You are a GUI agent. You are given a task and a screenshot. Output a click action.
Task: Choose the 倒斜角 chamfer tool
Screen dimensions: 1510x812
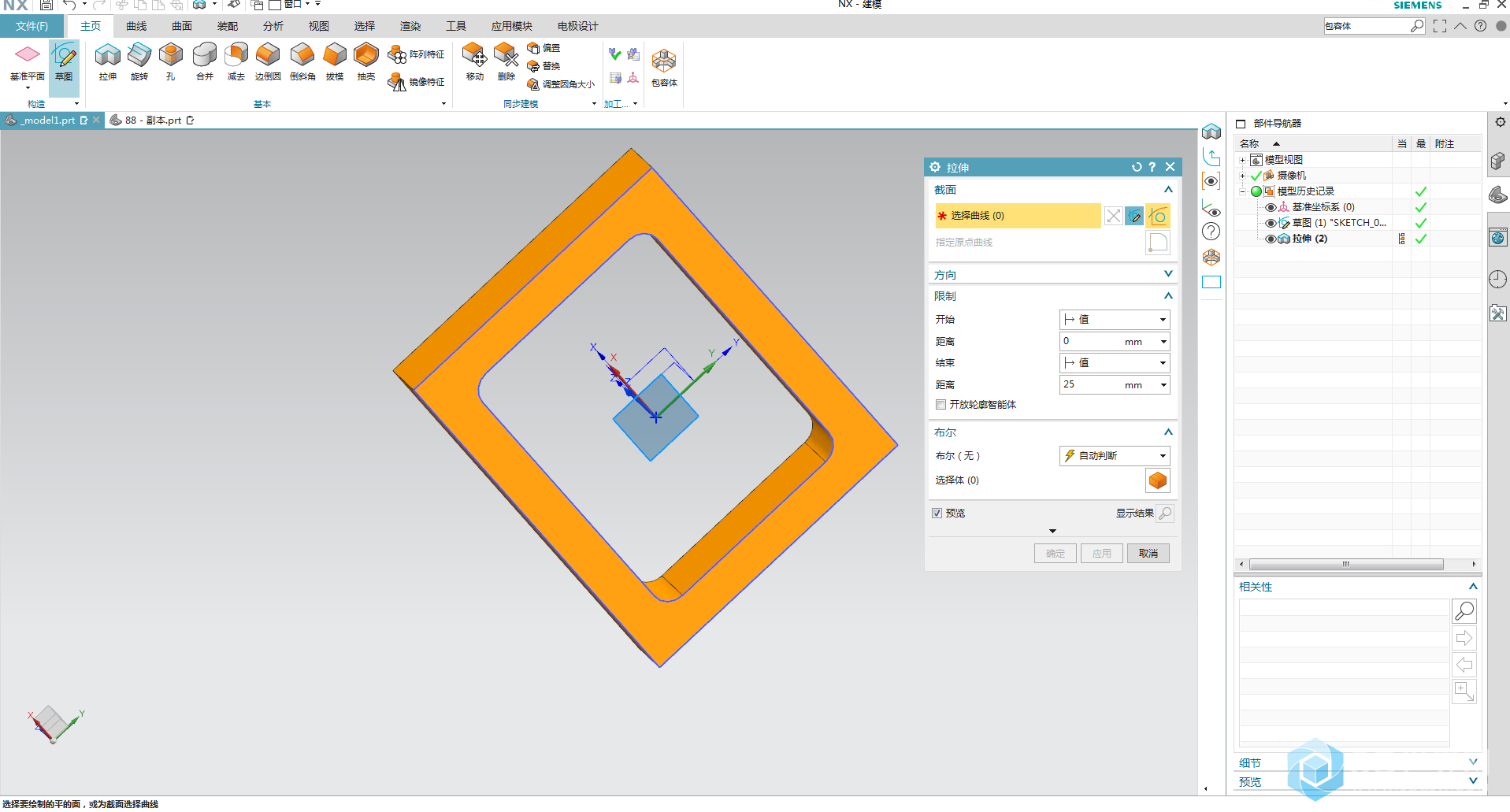pos(302,63)
